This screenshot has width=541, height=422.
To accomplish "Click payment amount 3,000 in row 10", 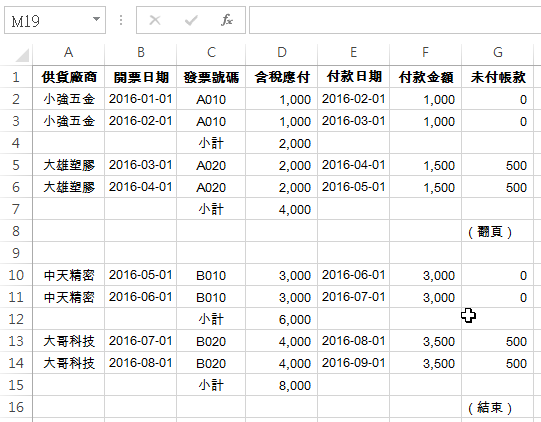I will [x=425, y=275].
